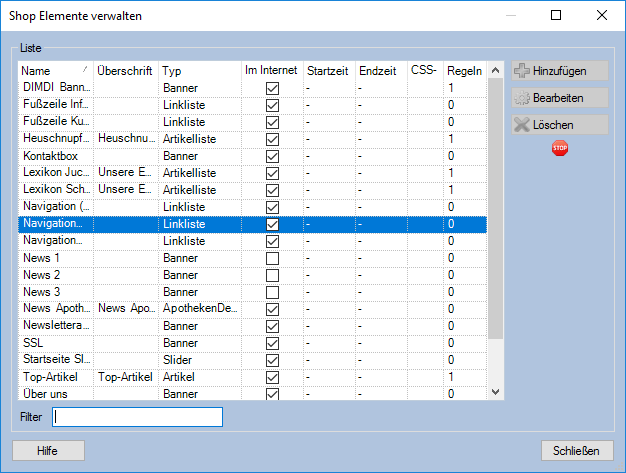Click the red STOP icon
Image resolution: width=626 pixels, height=473 pixels.
[560, 148]
